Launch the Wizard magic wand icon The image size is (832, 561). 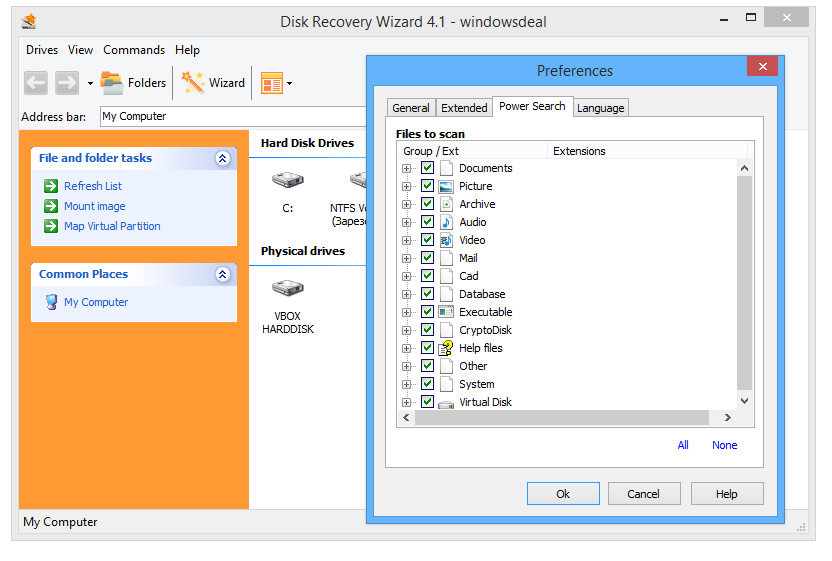(x=193, y=83)
